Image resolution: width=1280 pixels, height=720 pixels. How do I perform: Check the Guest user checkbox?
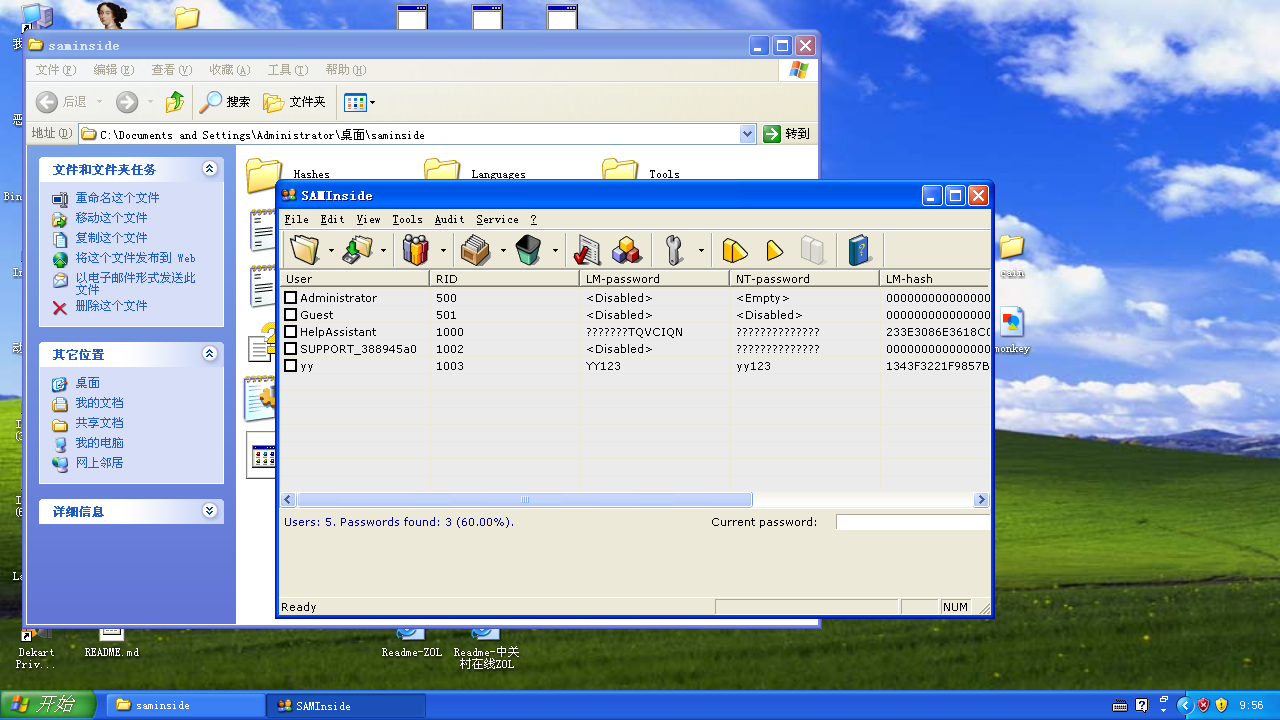coord(291,315)
